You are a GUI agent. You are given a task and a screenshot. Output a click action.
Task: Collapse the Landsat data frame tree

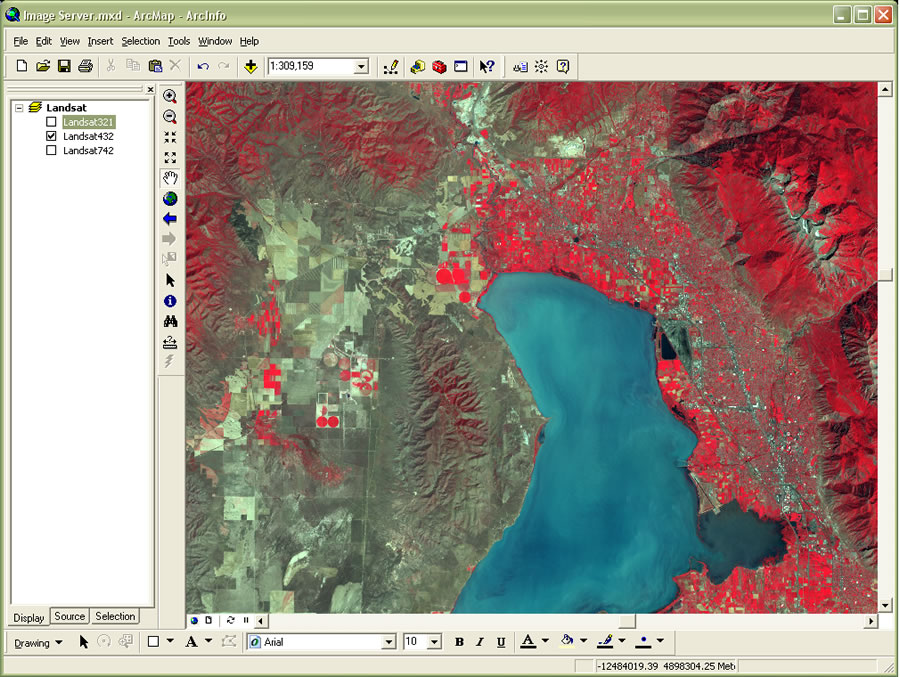coord(19,107)
